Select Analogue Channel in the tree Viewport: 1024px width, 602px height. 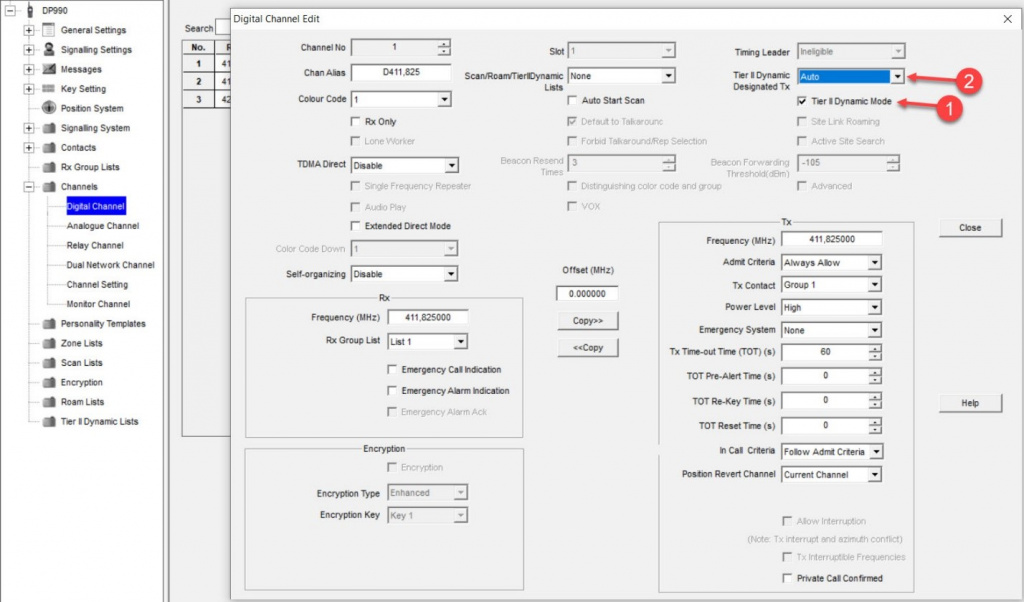103,226
